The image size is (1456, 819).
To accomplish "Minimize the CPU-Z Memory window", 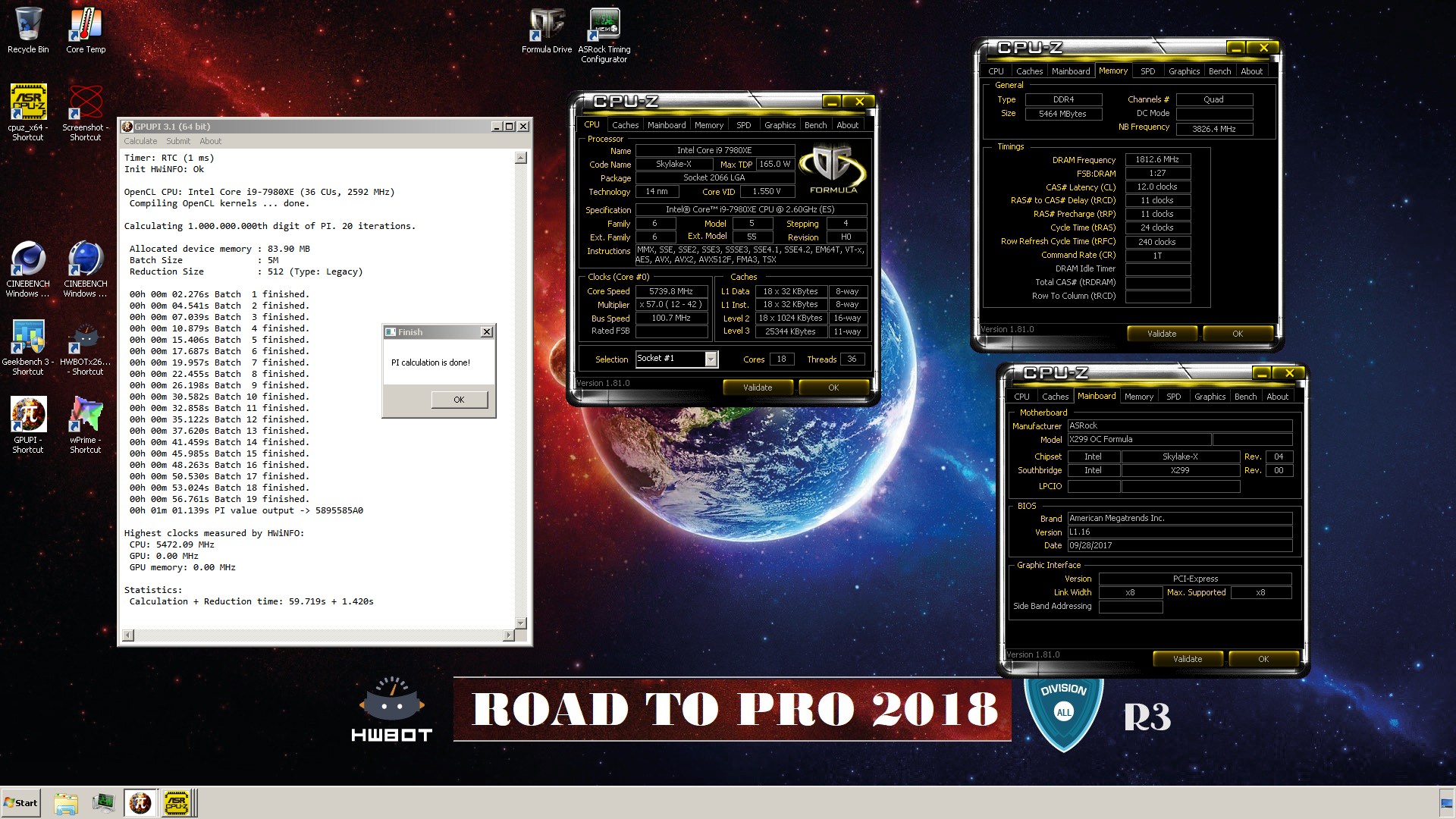I will pos(1236,48).
